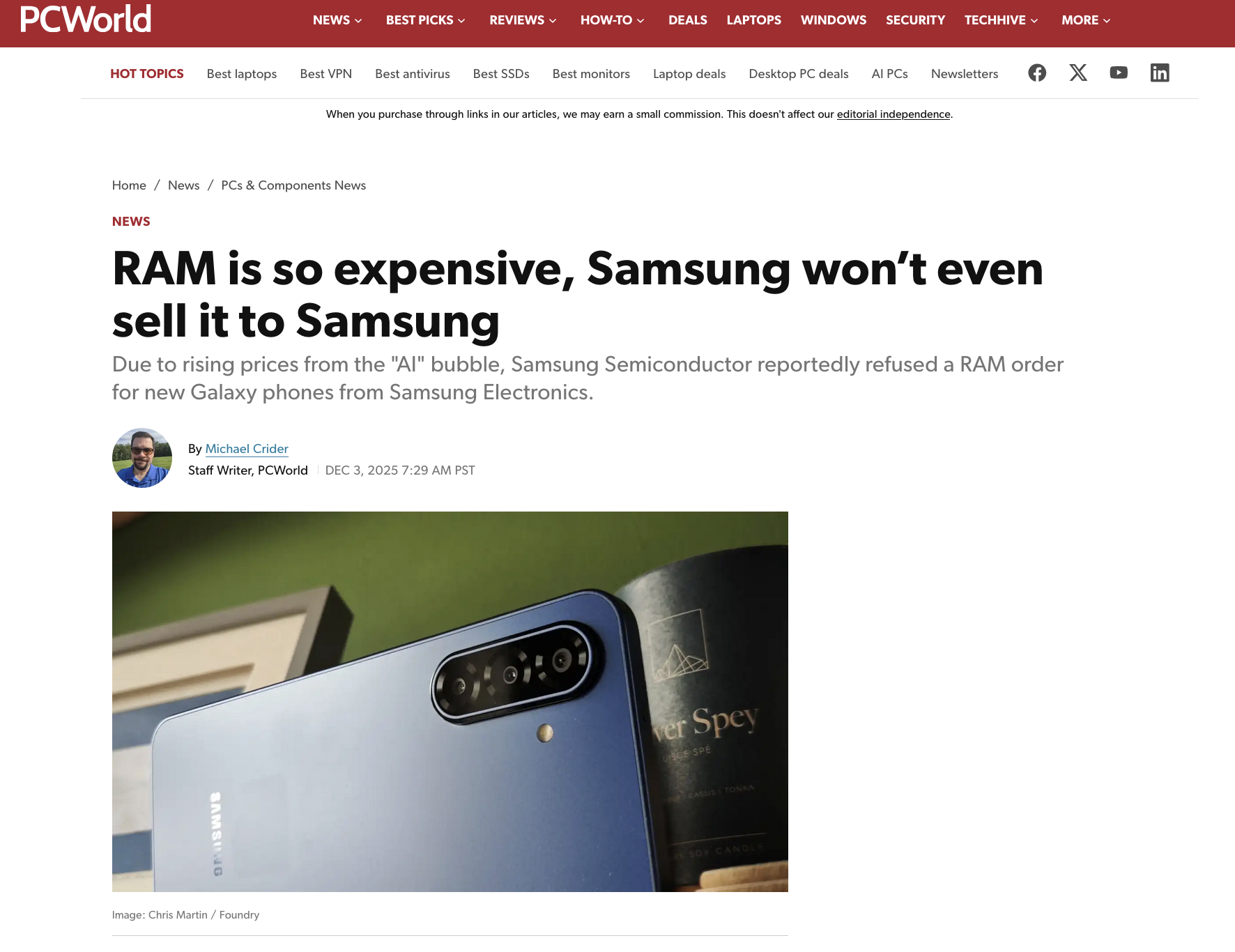The width and height of the screenshot is (1235, 952).
Task: Expand the Best Picks dropdown
Action: 425,20
